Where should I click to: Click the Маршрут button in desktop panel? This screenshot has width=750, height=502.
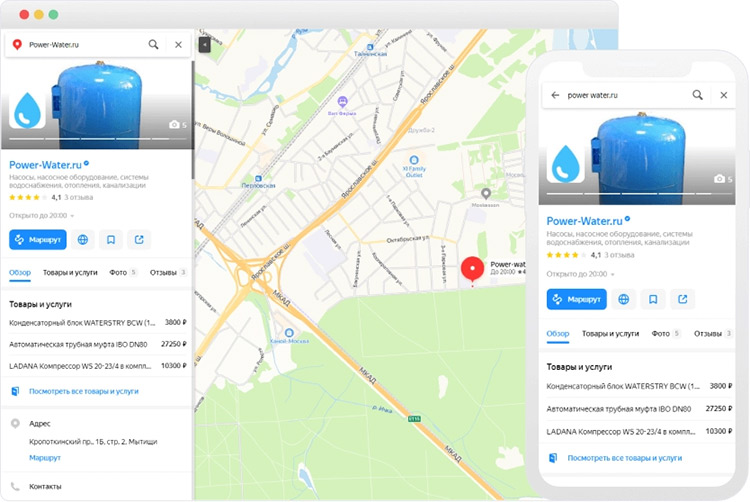coord(38,240)
